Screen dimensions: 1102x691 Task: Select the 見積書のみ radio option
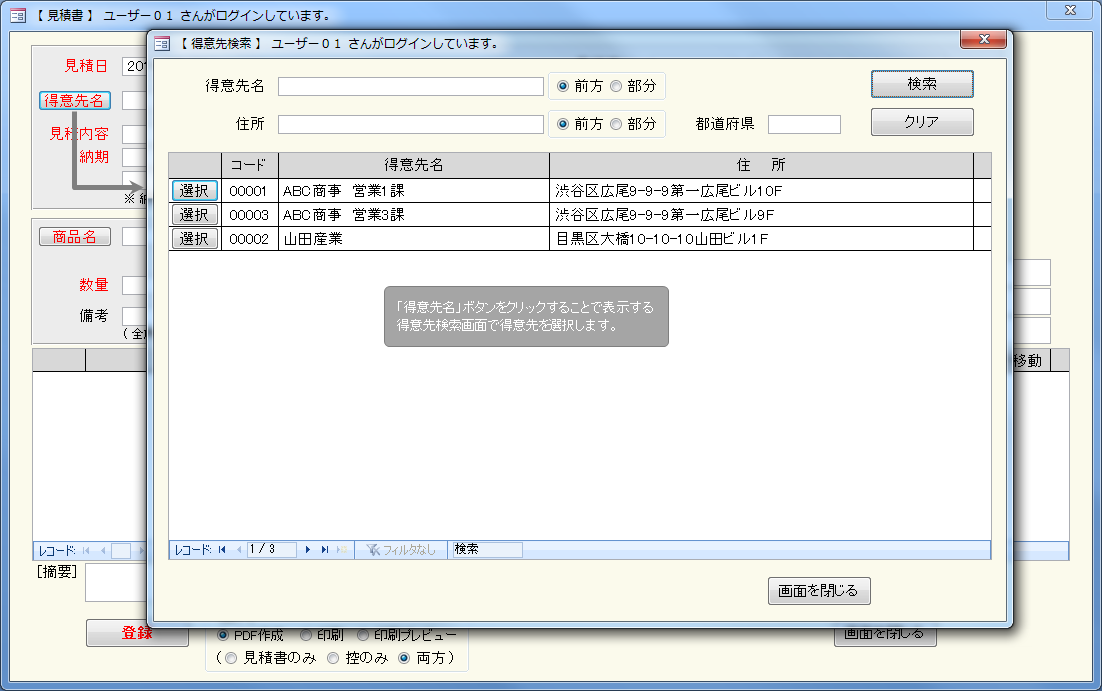pos(232,658)
